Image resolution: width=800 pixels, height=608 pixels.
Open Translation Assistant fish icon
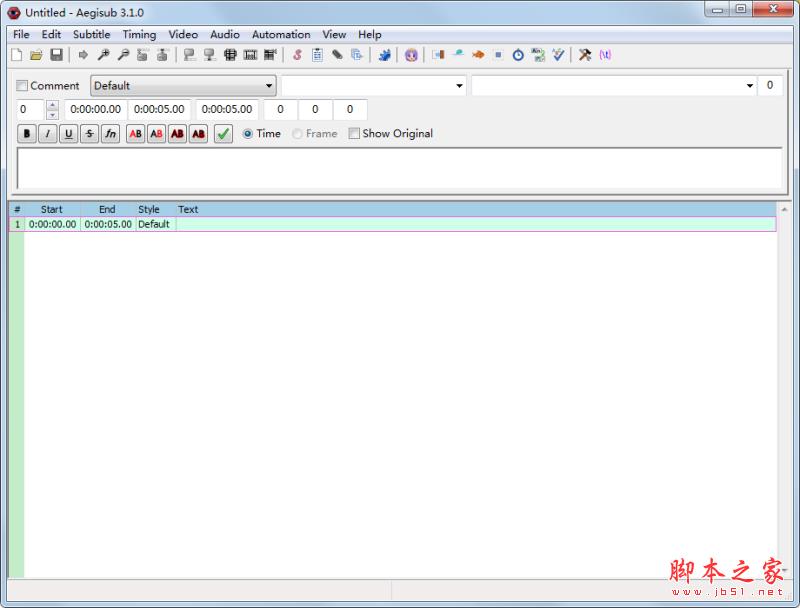[x=478, y=55]
